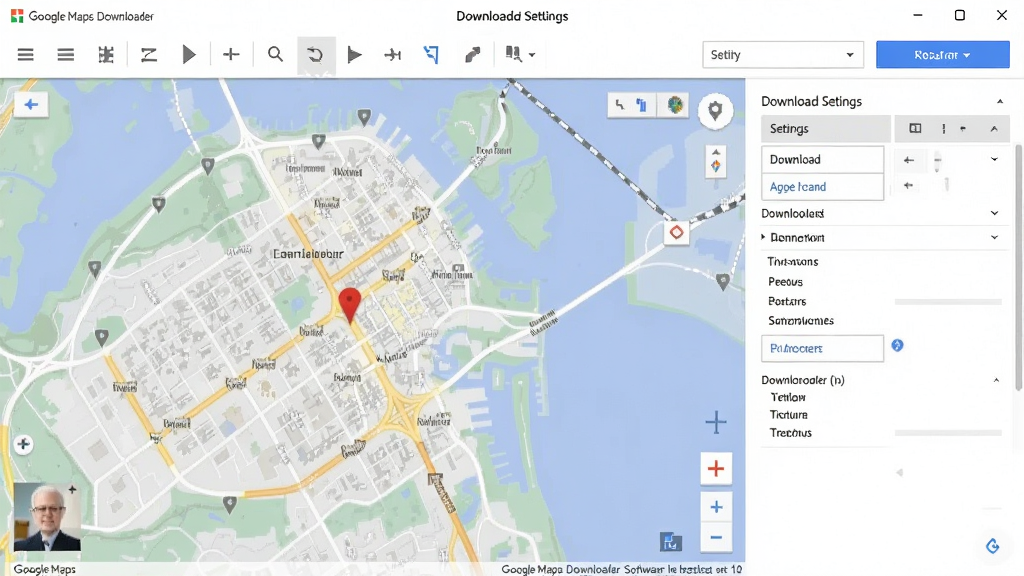Expand the Dennertorn tree item
Viewport: 1024px width, 576px height.
[x=763, y=237]
